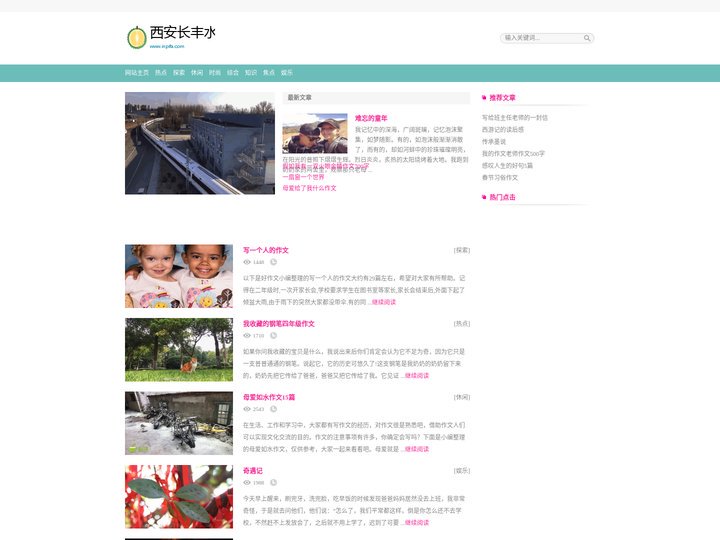Click the clock icon under 写一个人的作文

click(x=273, y=262)
